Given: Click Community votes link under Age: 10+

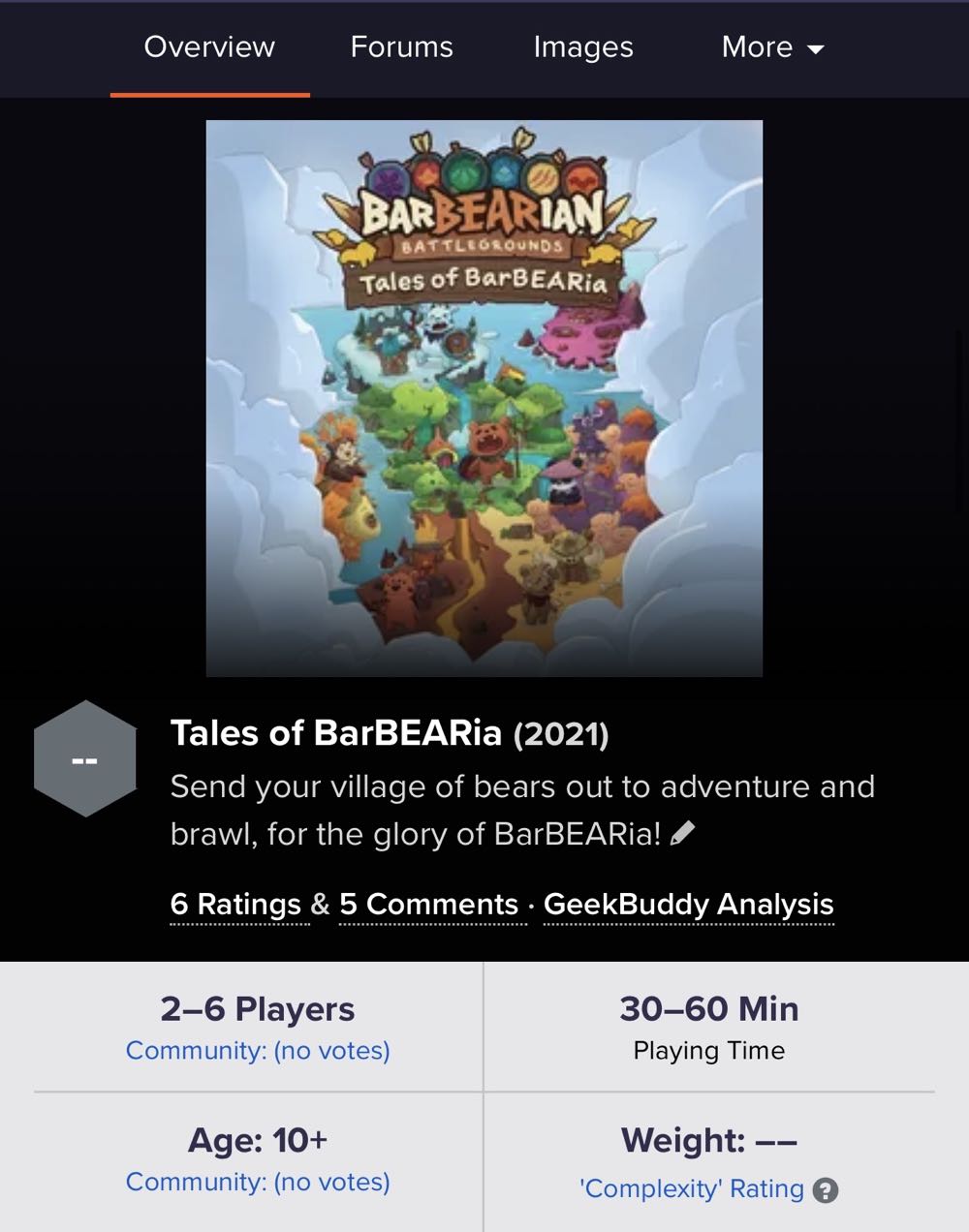Looking at the screenshot, I should [x=258, y=1183].
